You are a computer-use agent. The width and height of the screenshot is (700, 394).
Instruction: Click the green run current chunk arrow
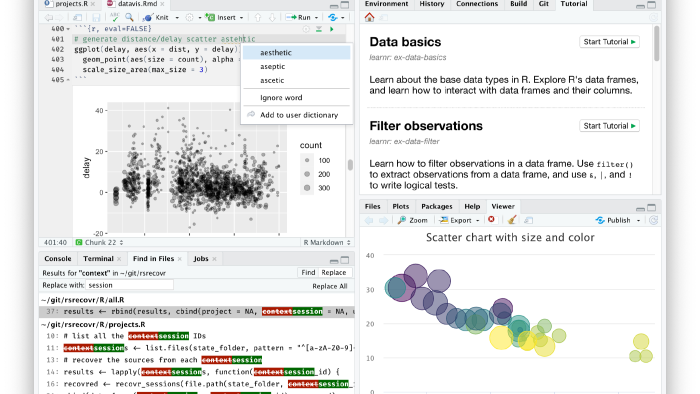pyautogui.click(x=332, y=29)
